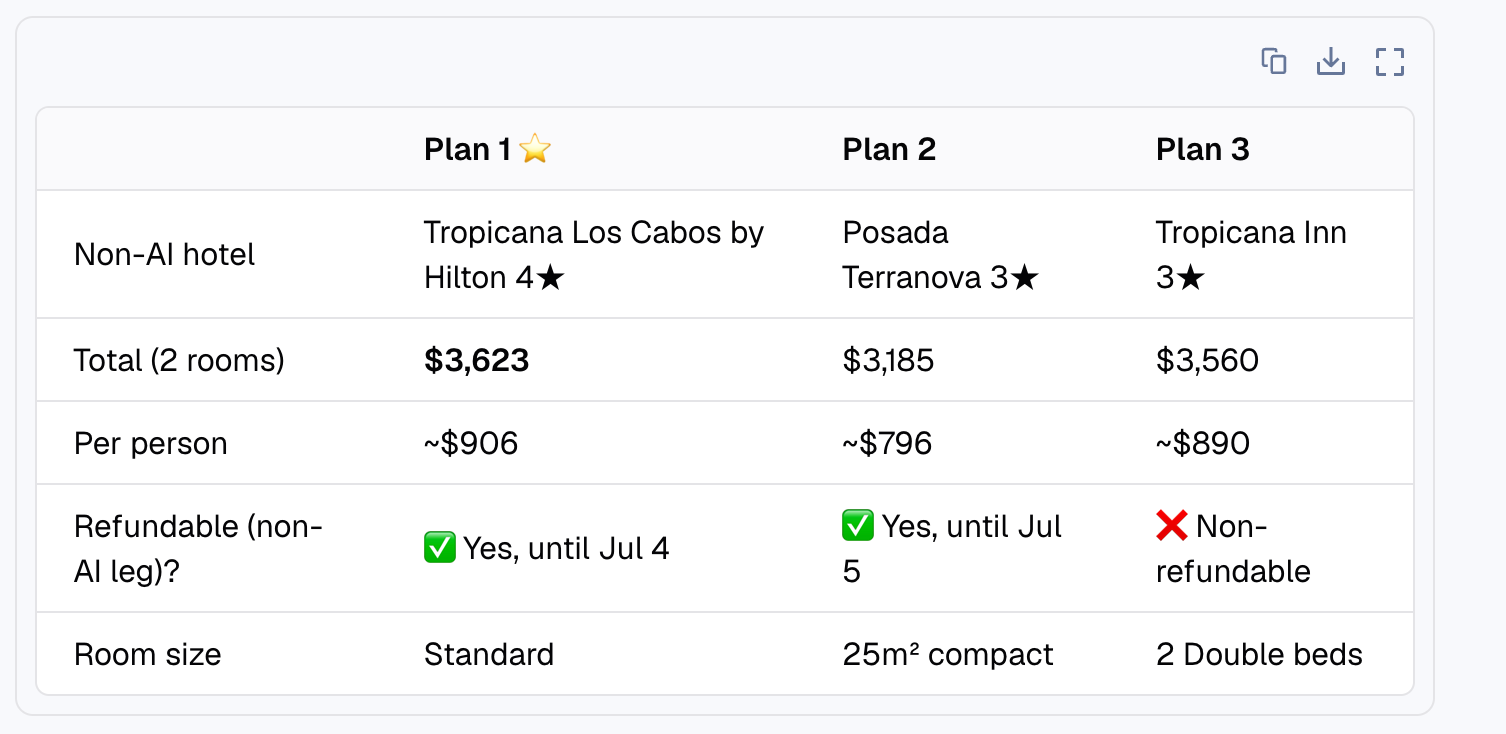The width and height of the screenshot is (1506, 734).
Task: Click the 25m² compact cell
Action: [948, 655]
